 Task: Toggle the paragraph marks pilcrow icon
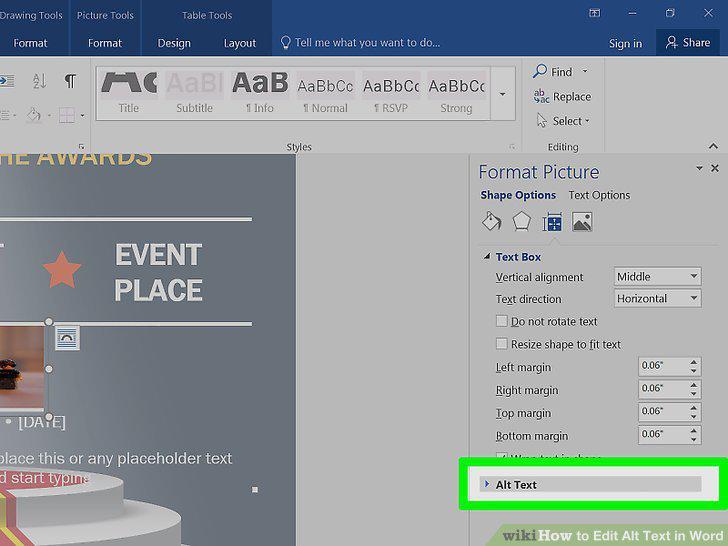[x=70, y=81]
